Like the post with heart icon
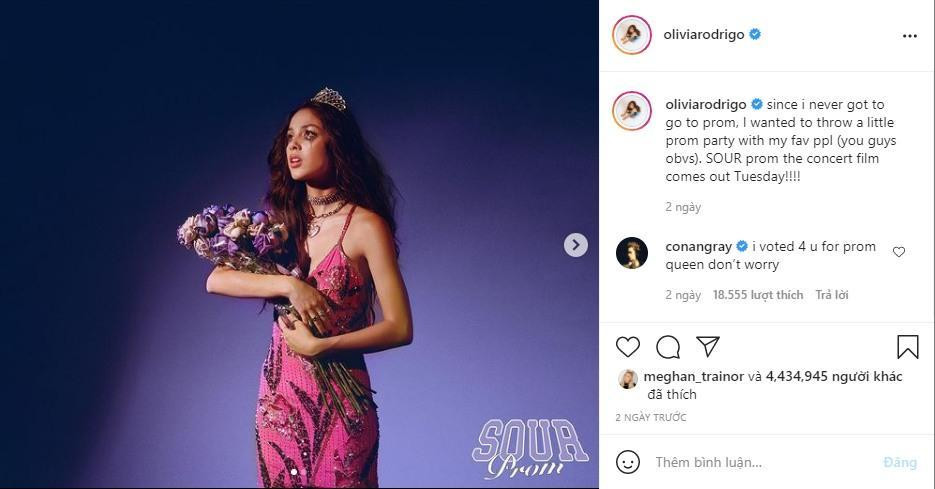Image resolution: width=935 pixels, height=489 pixels. [x=628, y=347]
